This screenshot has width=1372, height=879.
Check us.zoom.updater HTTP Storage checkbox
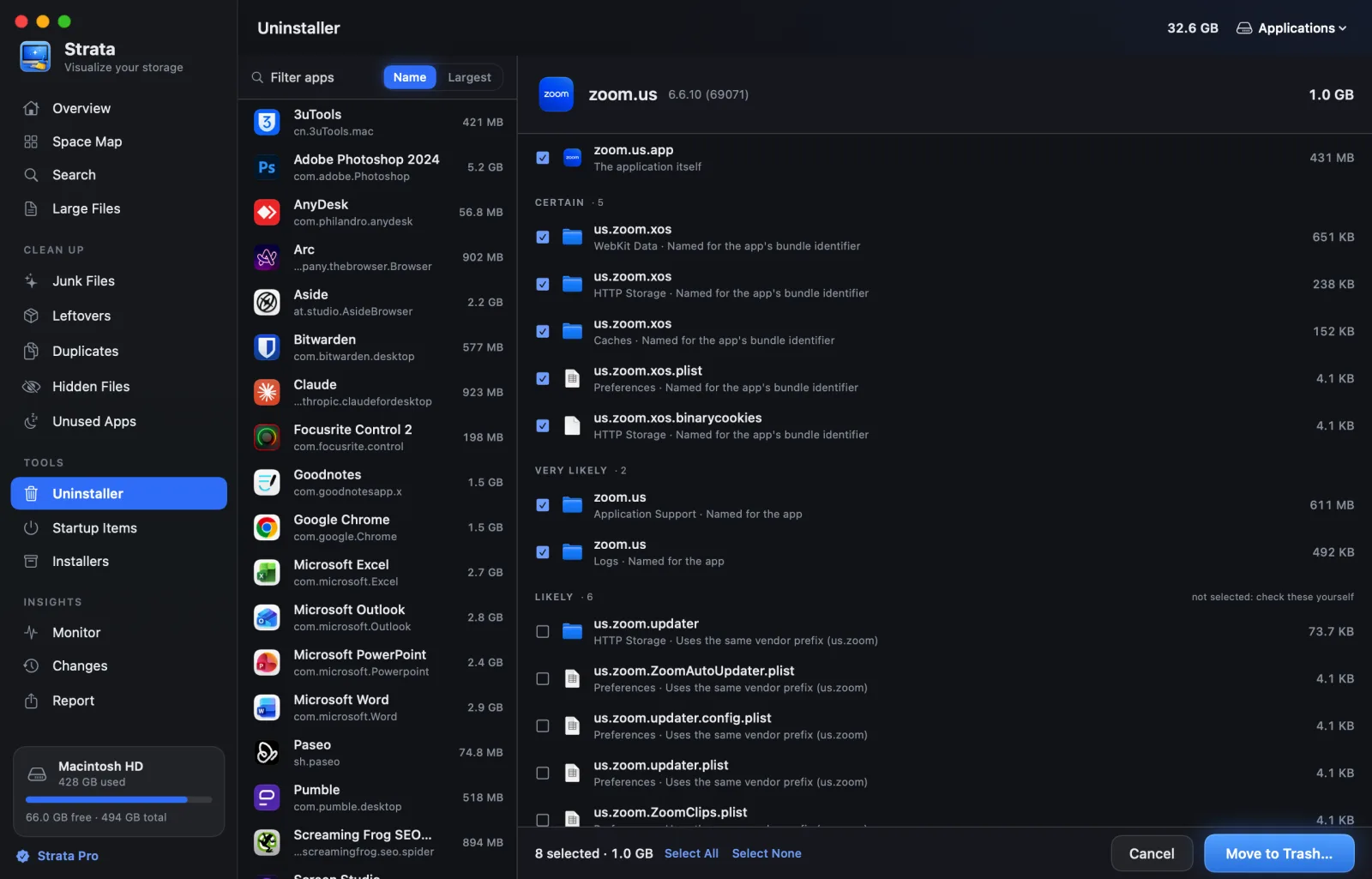click(543, 631)
